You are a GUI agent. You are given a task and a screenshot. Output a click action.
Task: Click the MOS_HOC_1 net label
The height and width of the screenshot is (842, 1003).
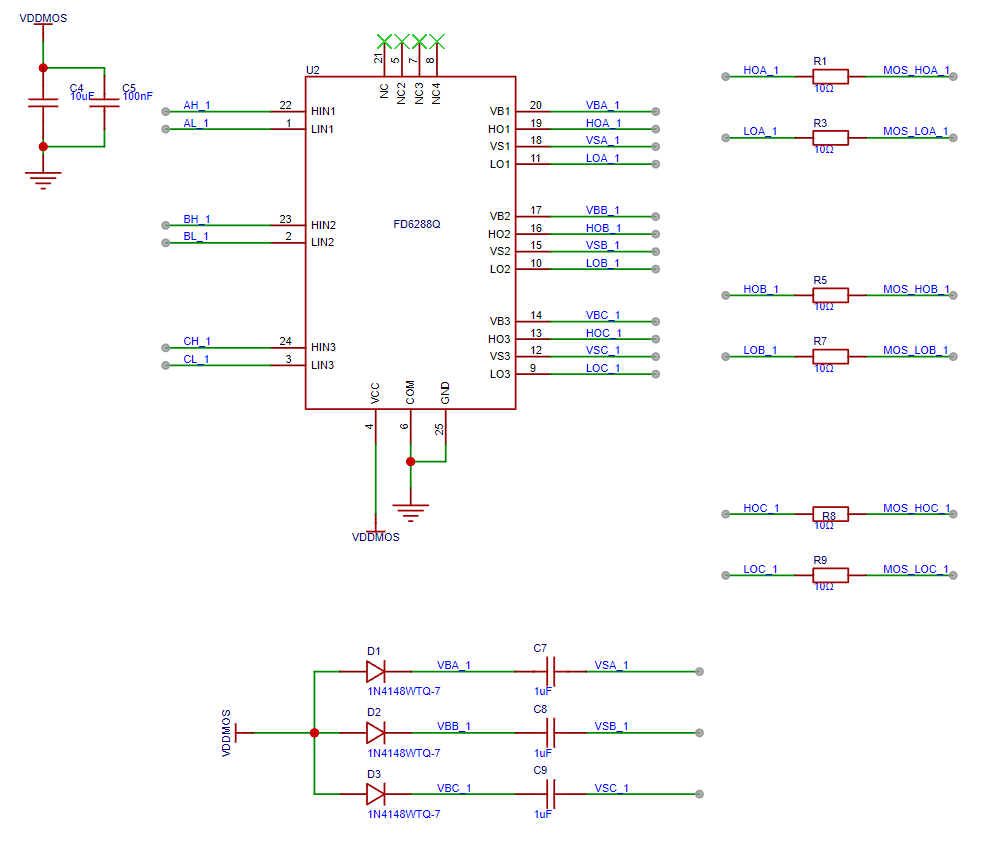click(x=917, y=508)
